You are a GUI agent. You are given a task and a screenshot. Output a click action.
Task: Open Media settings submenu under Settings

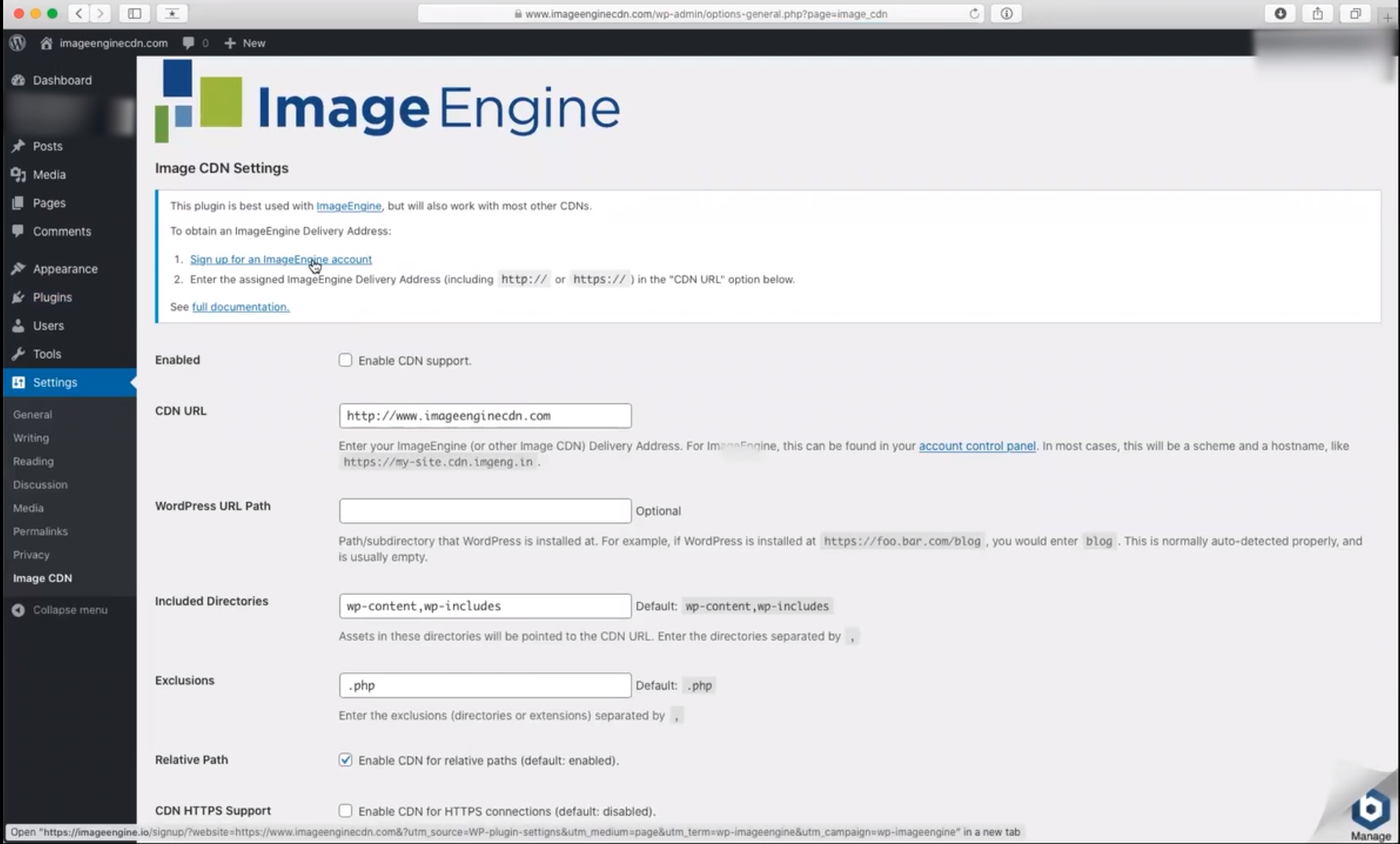[x=28, y=509]
